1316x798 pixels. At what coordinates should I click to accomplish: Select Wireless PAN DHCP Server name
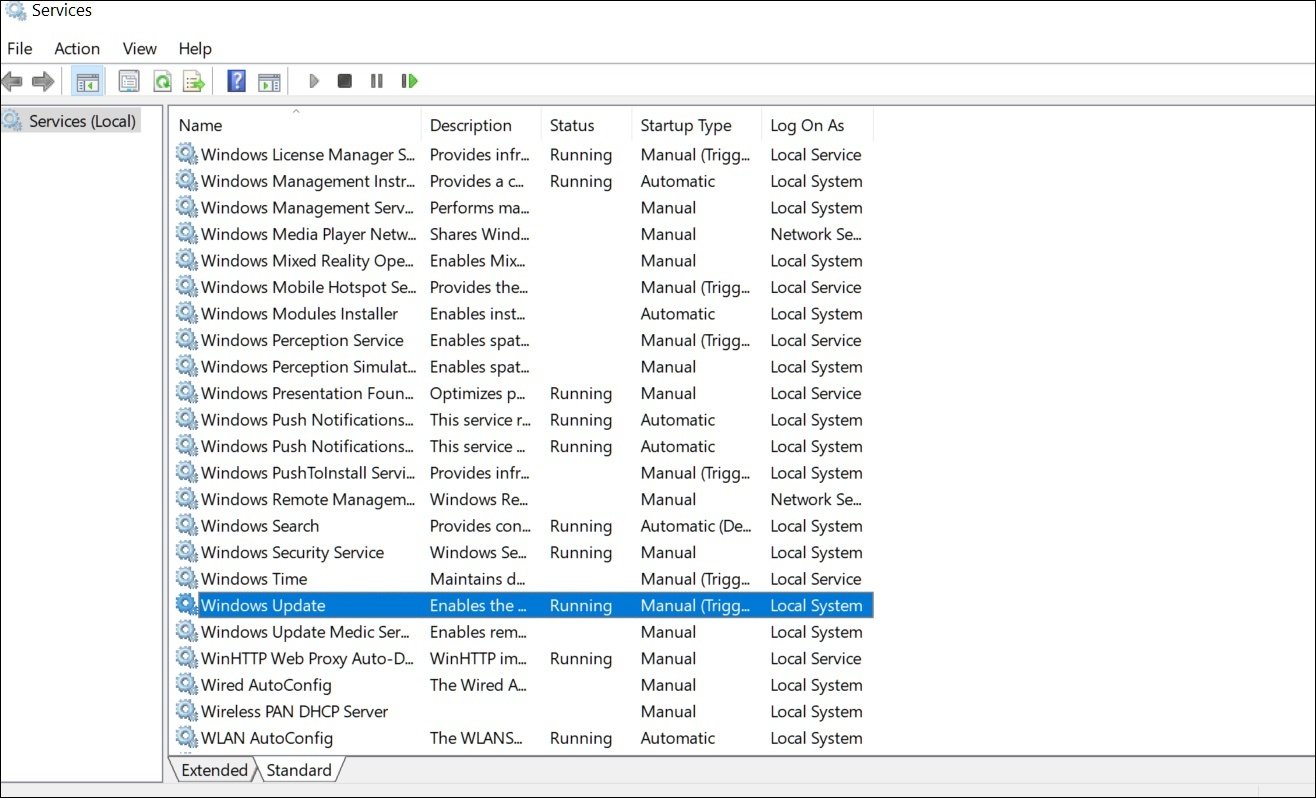tap(295, 711)
